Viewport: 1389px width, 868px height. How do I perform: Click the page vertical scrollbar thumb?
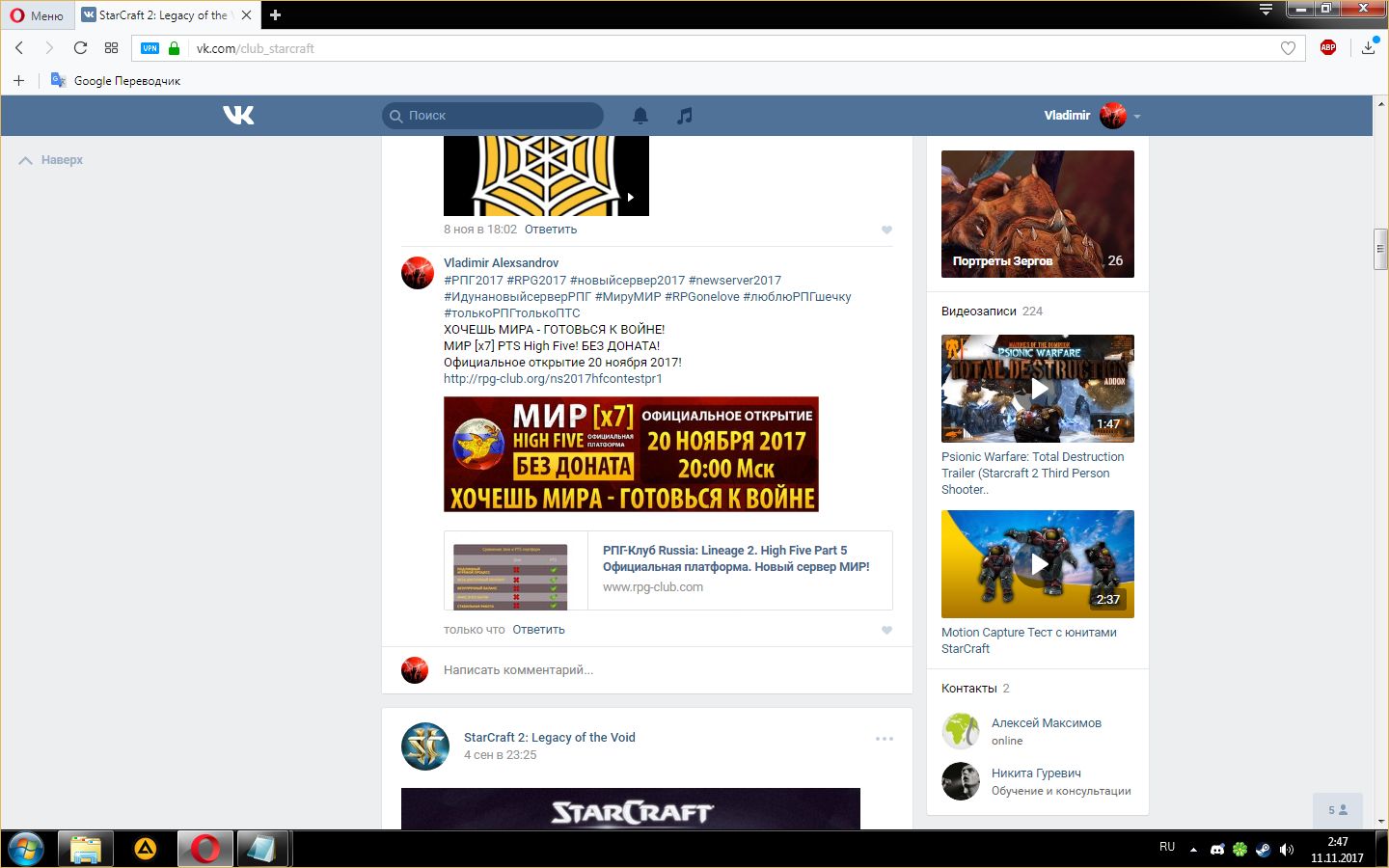pos(1380,249)
